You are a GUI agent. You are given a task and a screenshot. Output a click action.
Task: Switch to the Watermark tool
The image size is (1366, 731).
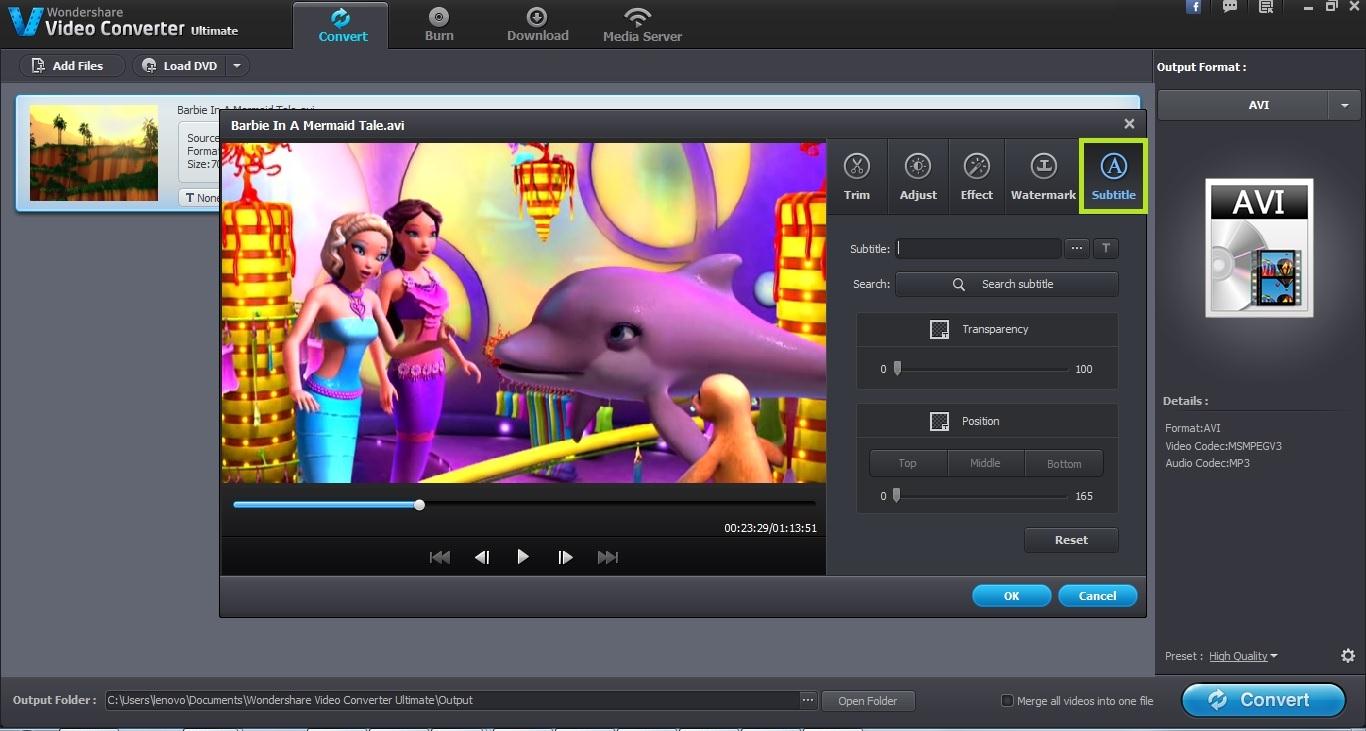pos(1043,176)
